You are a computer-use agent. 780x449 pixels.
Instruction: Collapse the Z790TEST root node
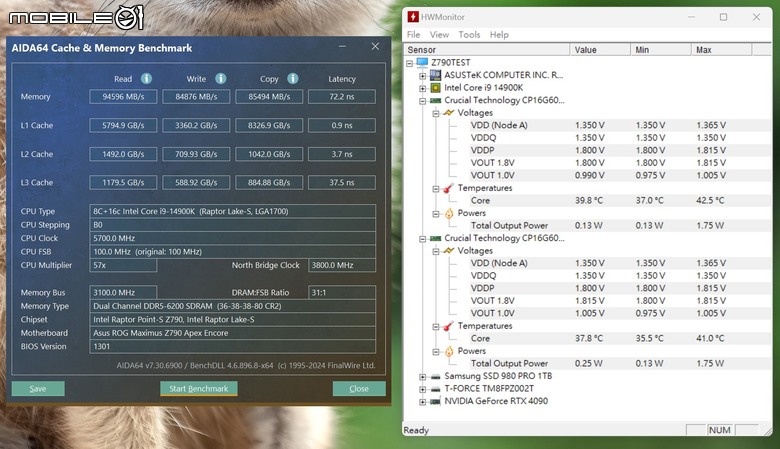click(409, 63)
